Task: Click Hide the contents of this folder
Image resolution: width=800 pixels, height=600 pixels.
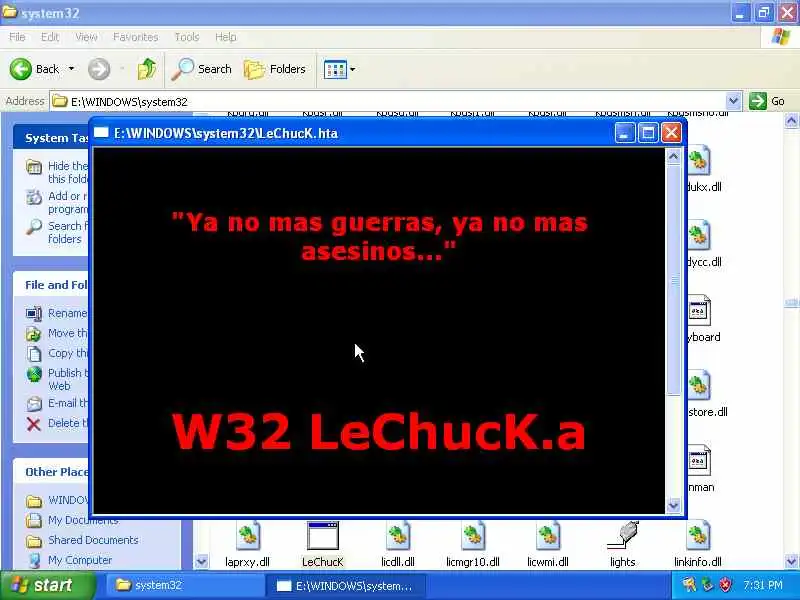Action: point(57,172)
